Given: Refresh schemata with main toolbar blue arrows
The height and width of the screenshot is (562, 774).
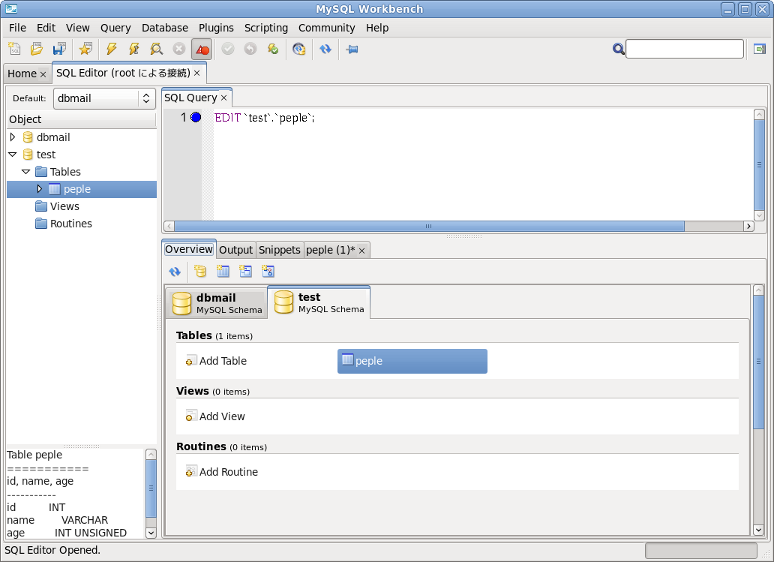Looking at the screenshot, I should [325, 49].
